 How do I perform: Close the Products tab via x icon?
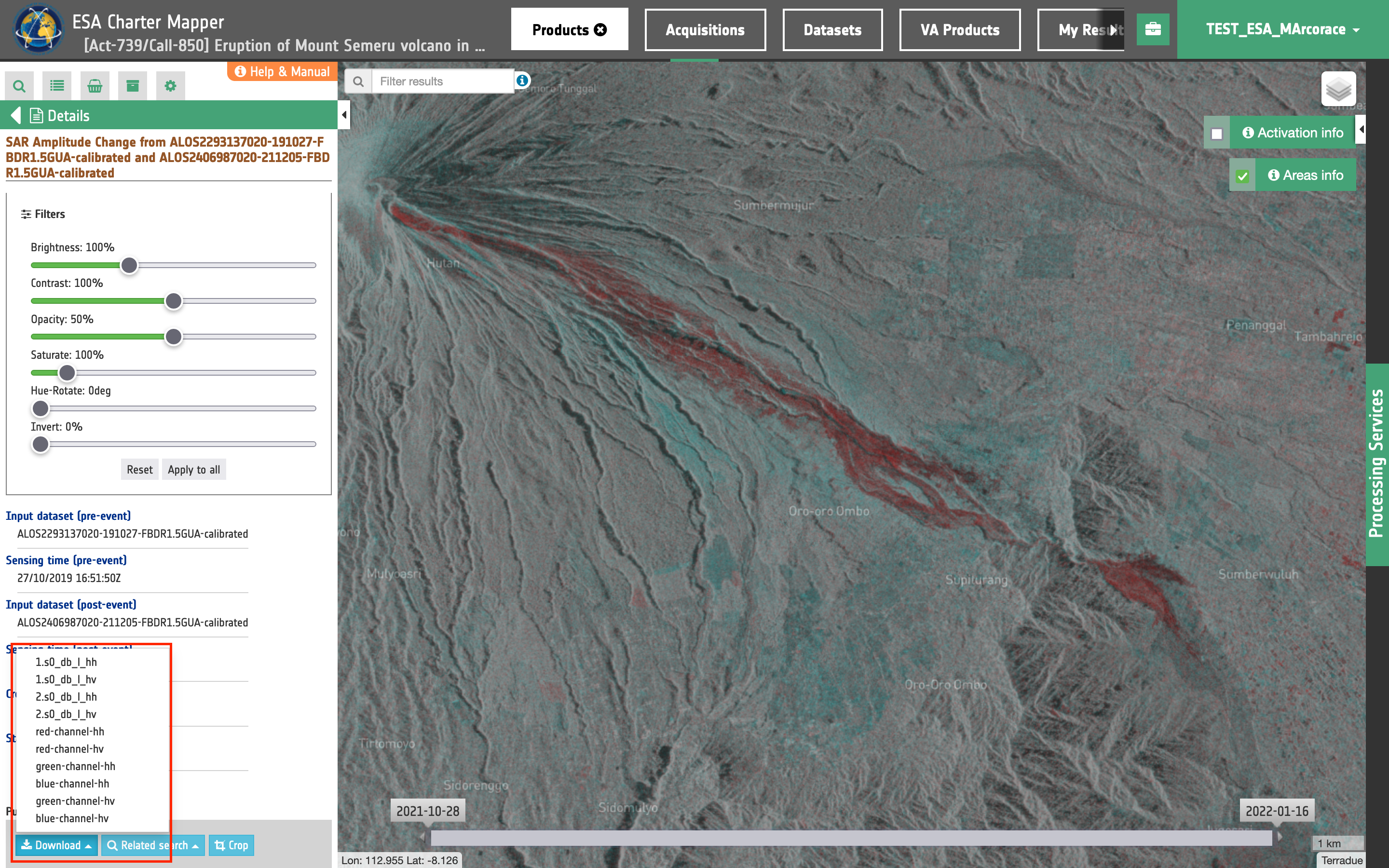click(x=600, y=30)
